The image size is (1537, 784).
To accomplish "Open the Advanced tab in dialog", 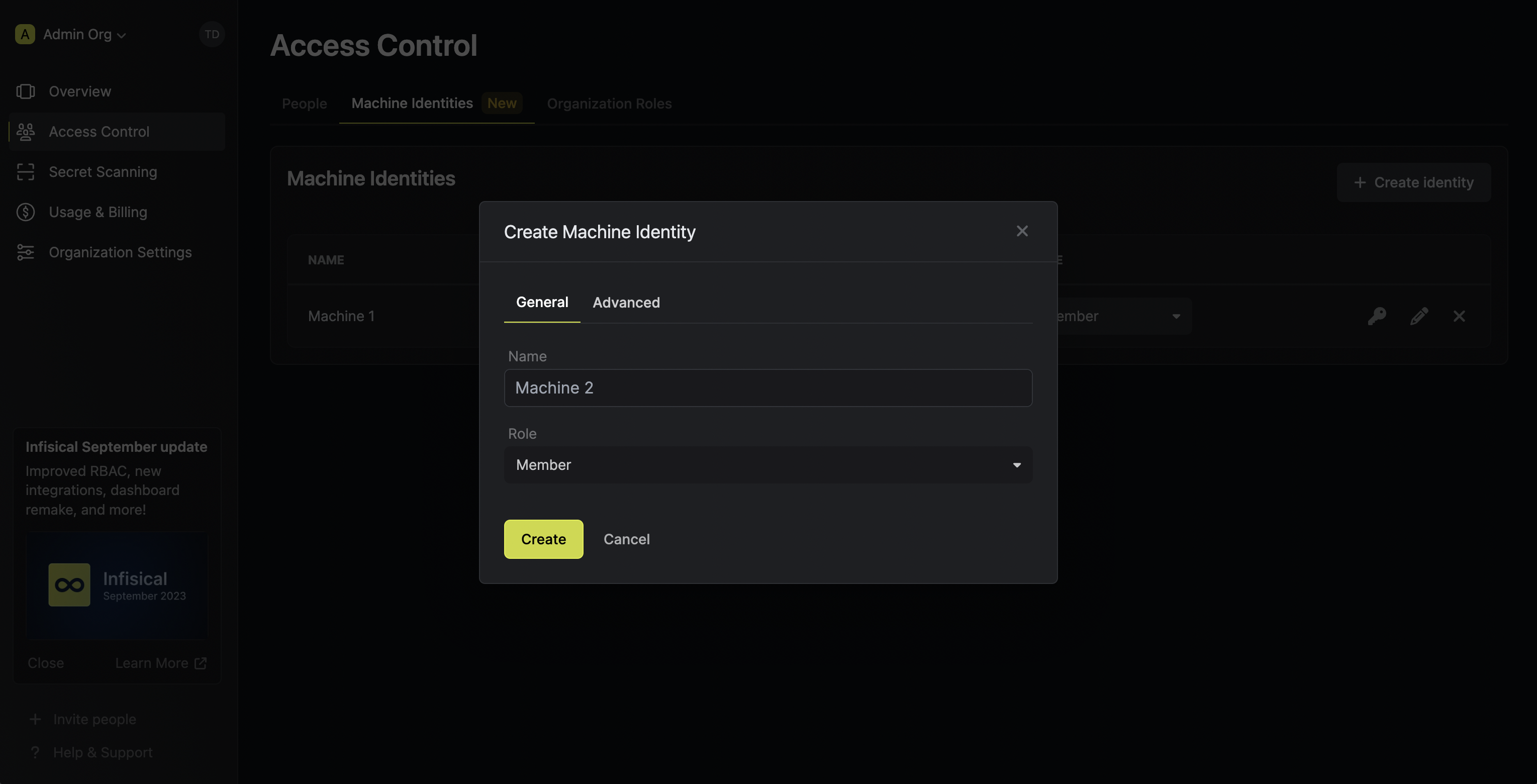I will [x=626, y=303].
